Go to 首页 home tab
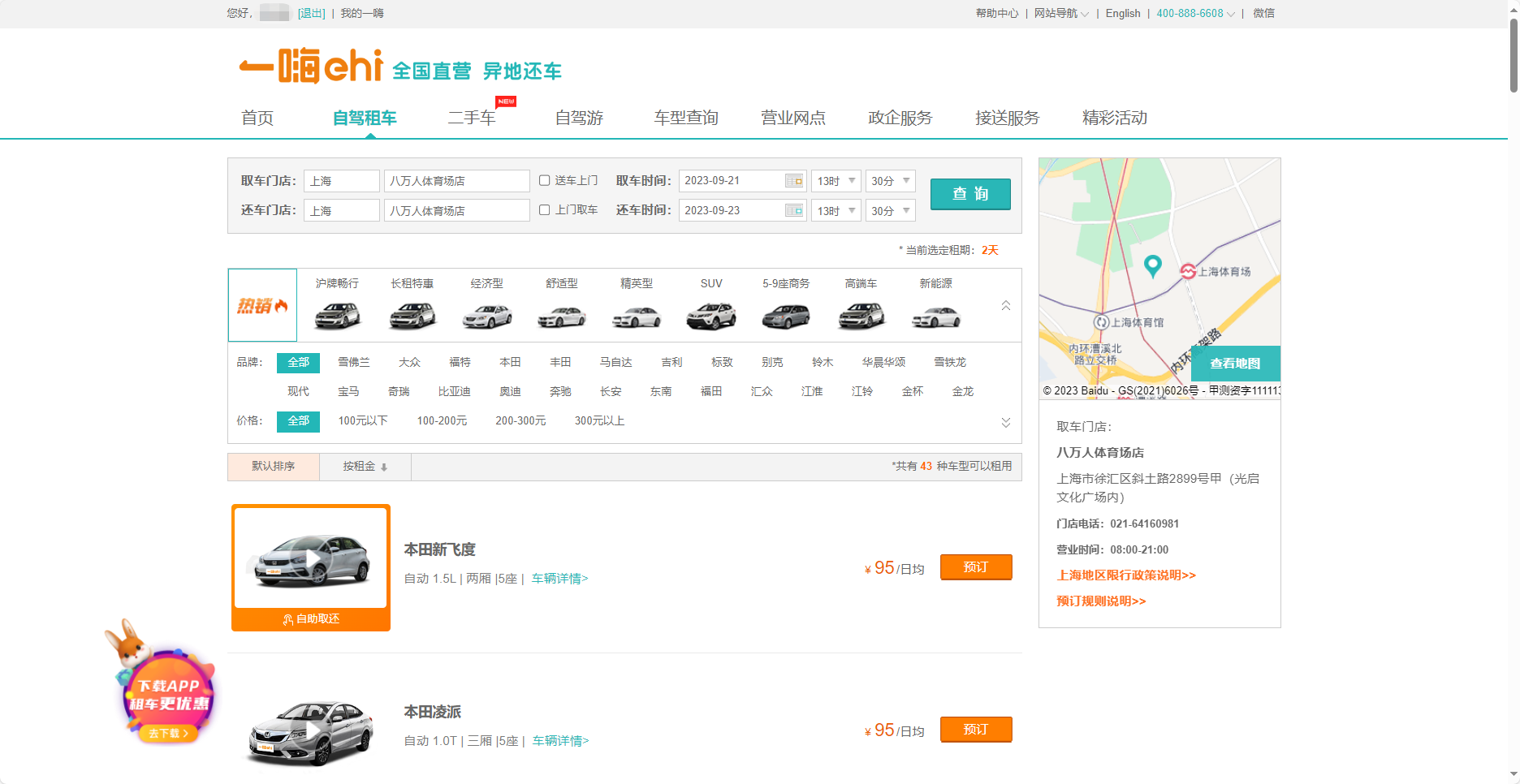1520x784 pixels. click(257, 118)
